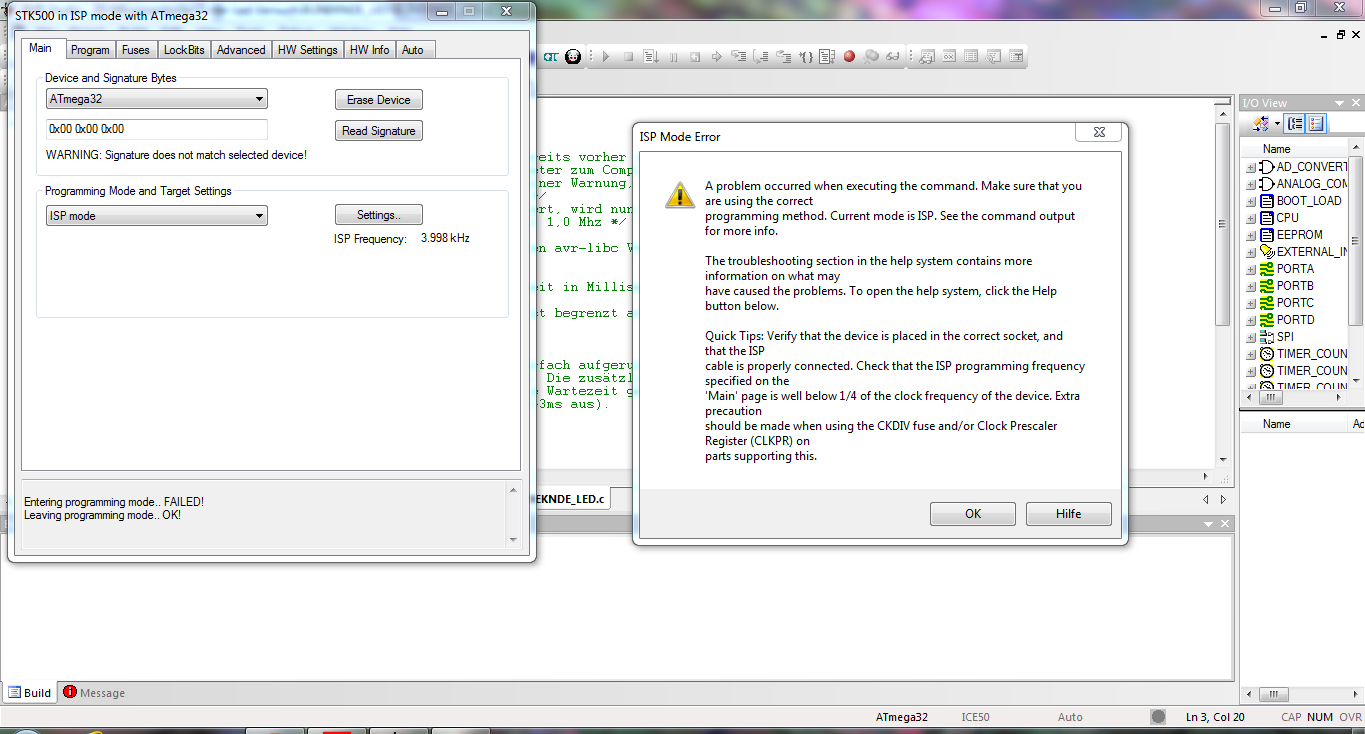Expand the PORTD node
1365x734 pixels.
[x=1251, y=320]
